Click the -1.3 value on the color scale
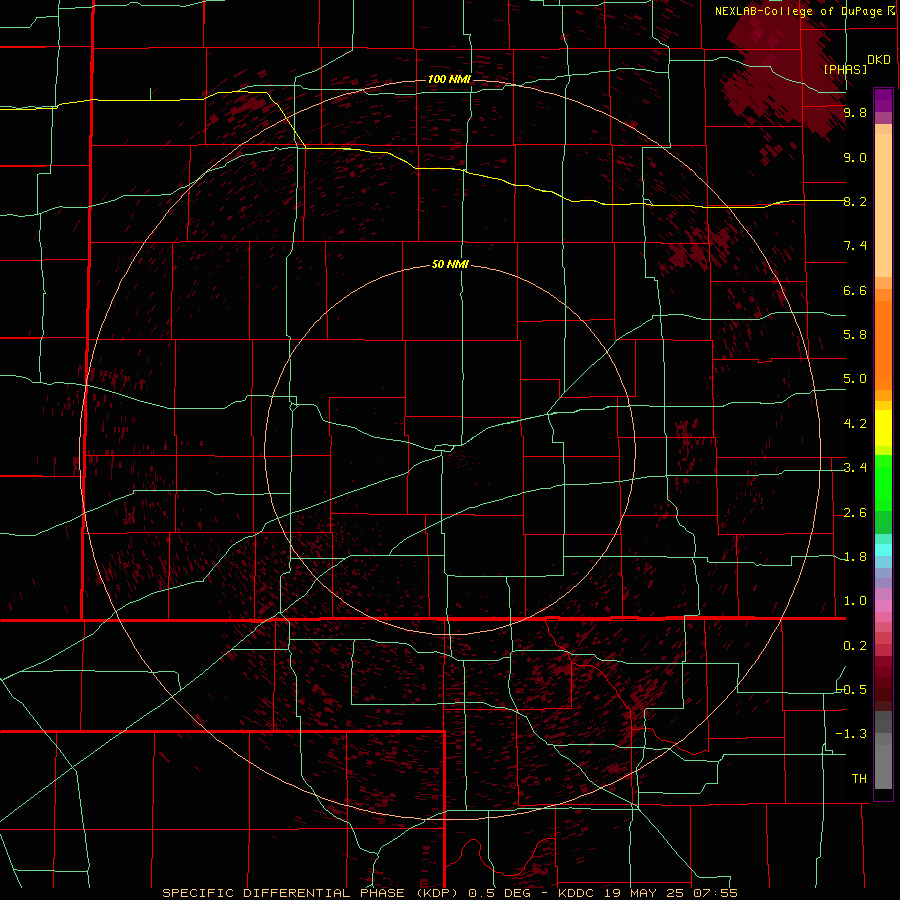Screen dimensions: 900x900 (851, 734)
